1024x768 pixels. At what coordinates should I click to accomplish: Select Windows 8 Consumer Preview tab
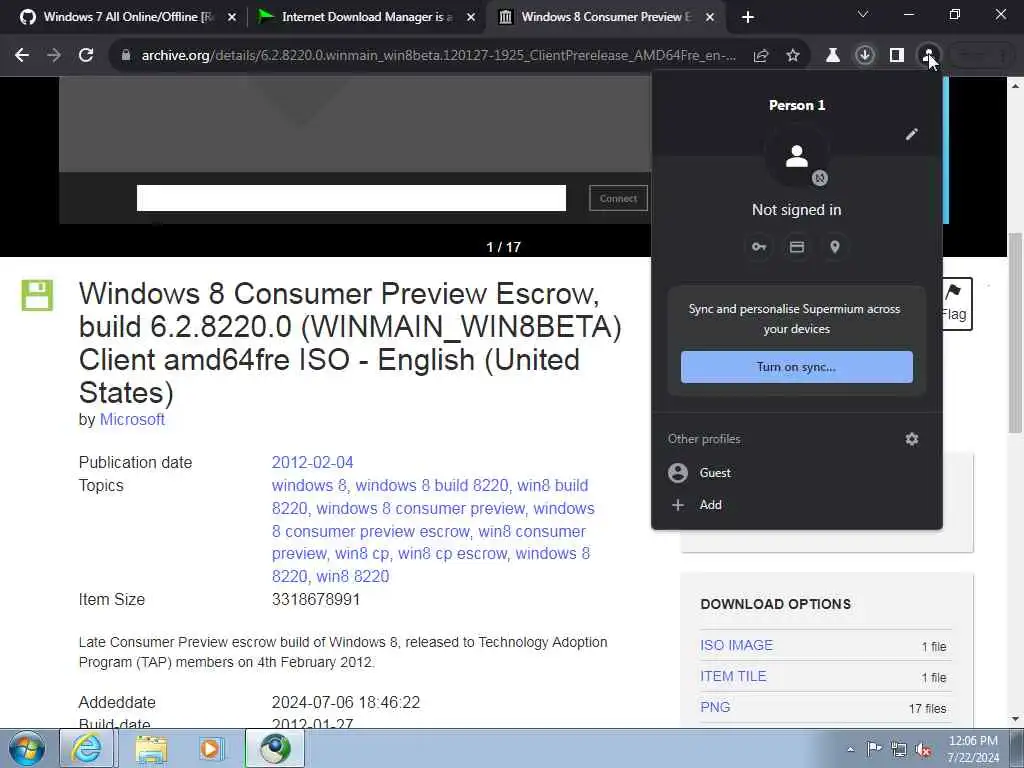point(605,17)
